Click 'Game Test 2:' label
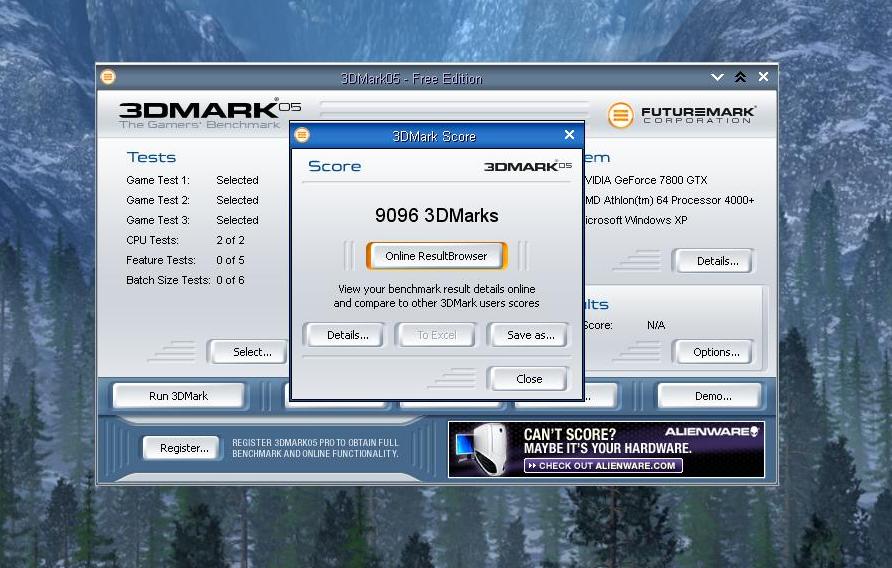This screenshot has height=568, width=892. pos(158,200)
